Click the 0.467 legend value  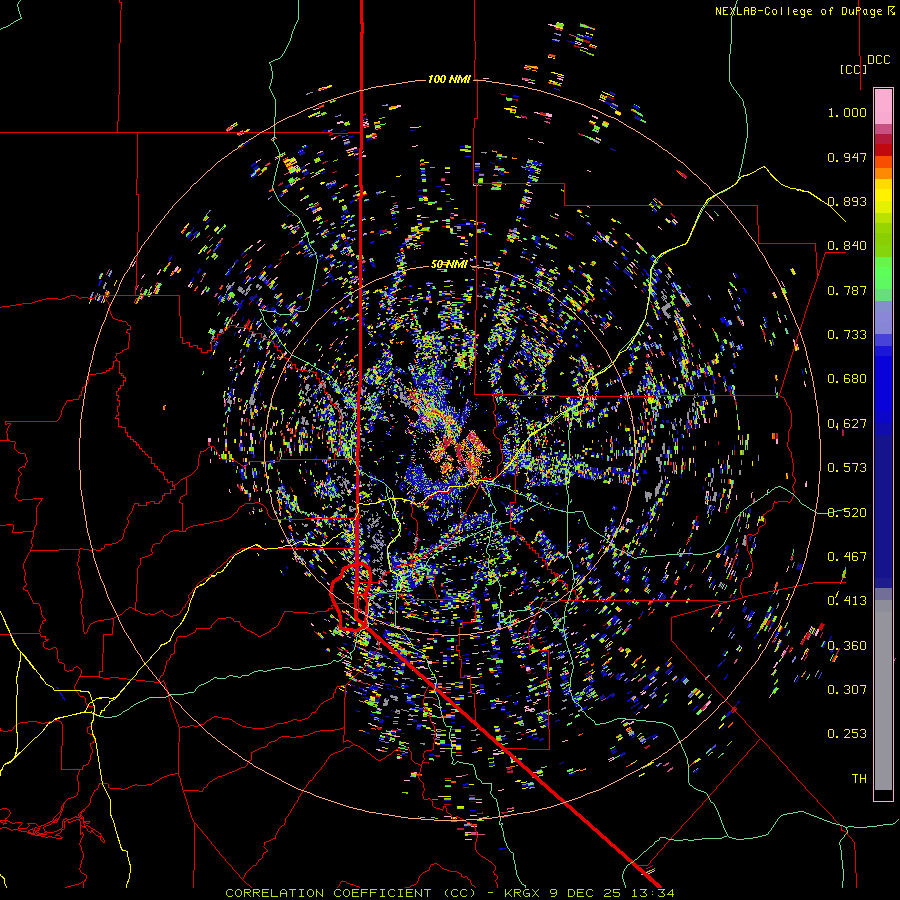(x=847, y=557)
